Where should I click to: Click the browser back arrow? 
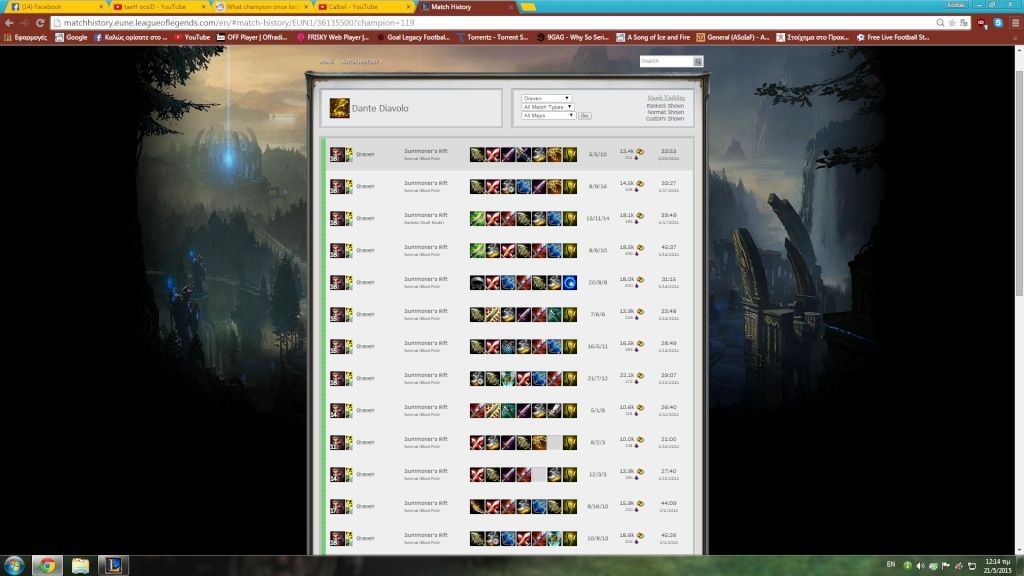[x=9, y=23]
